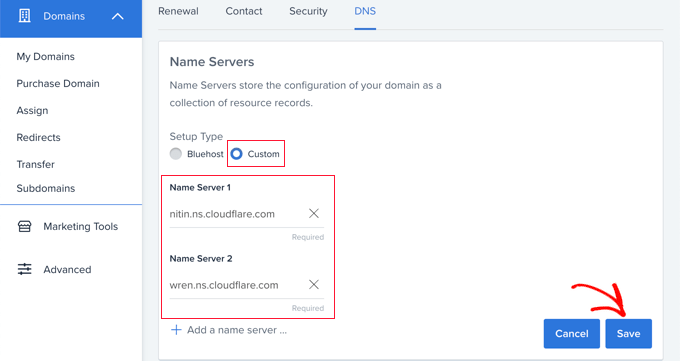The image size is (680, 361).
Task: Click the Marketing Tools storefront icon
Action: (x=24, y=226)
